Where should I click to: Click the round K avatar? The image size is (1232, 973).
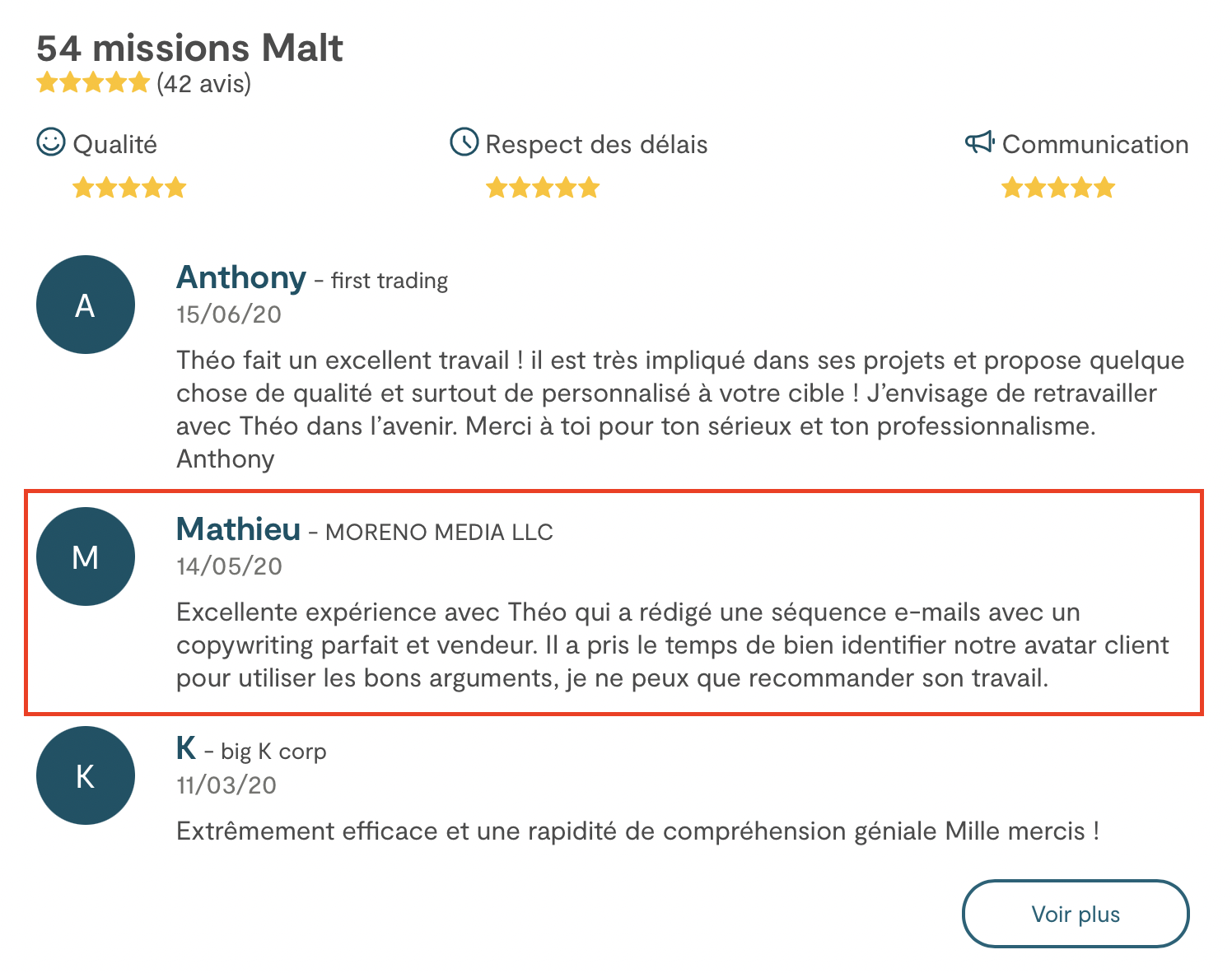tap(86, 775)
